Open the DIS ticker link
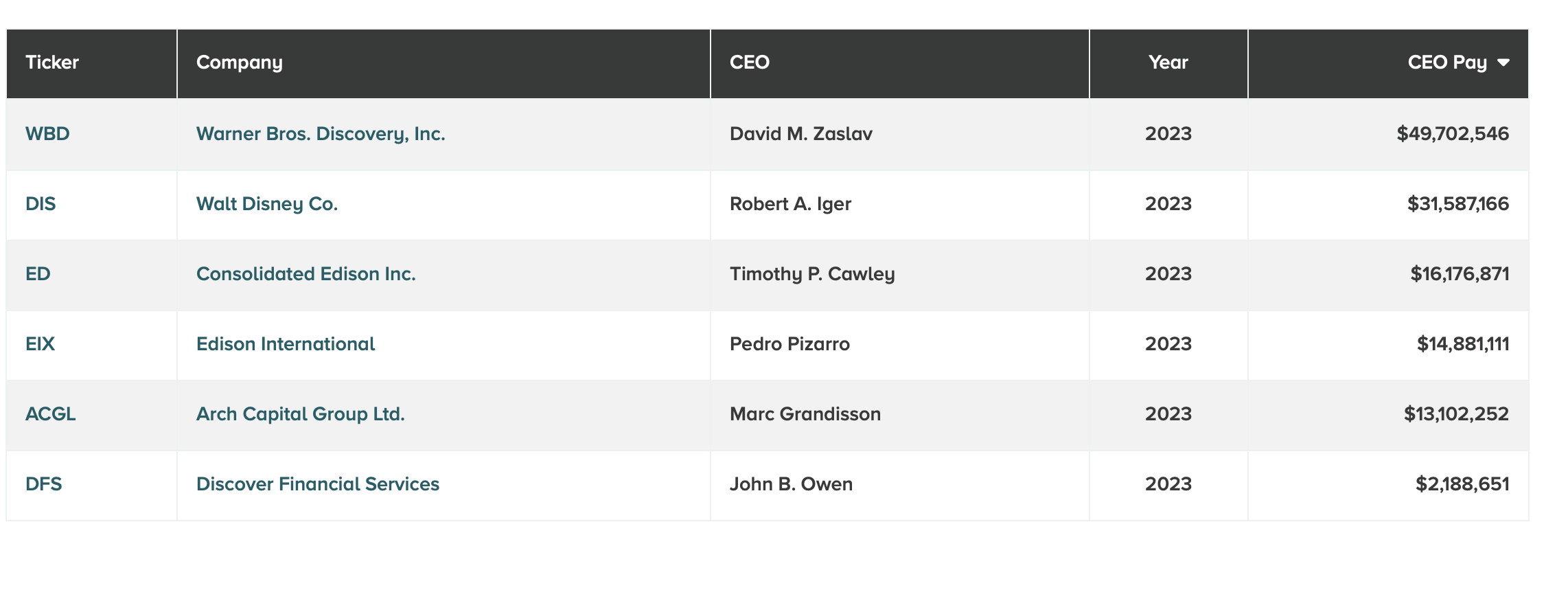The width and height of the screenshot is (1568, 614). 41,204
